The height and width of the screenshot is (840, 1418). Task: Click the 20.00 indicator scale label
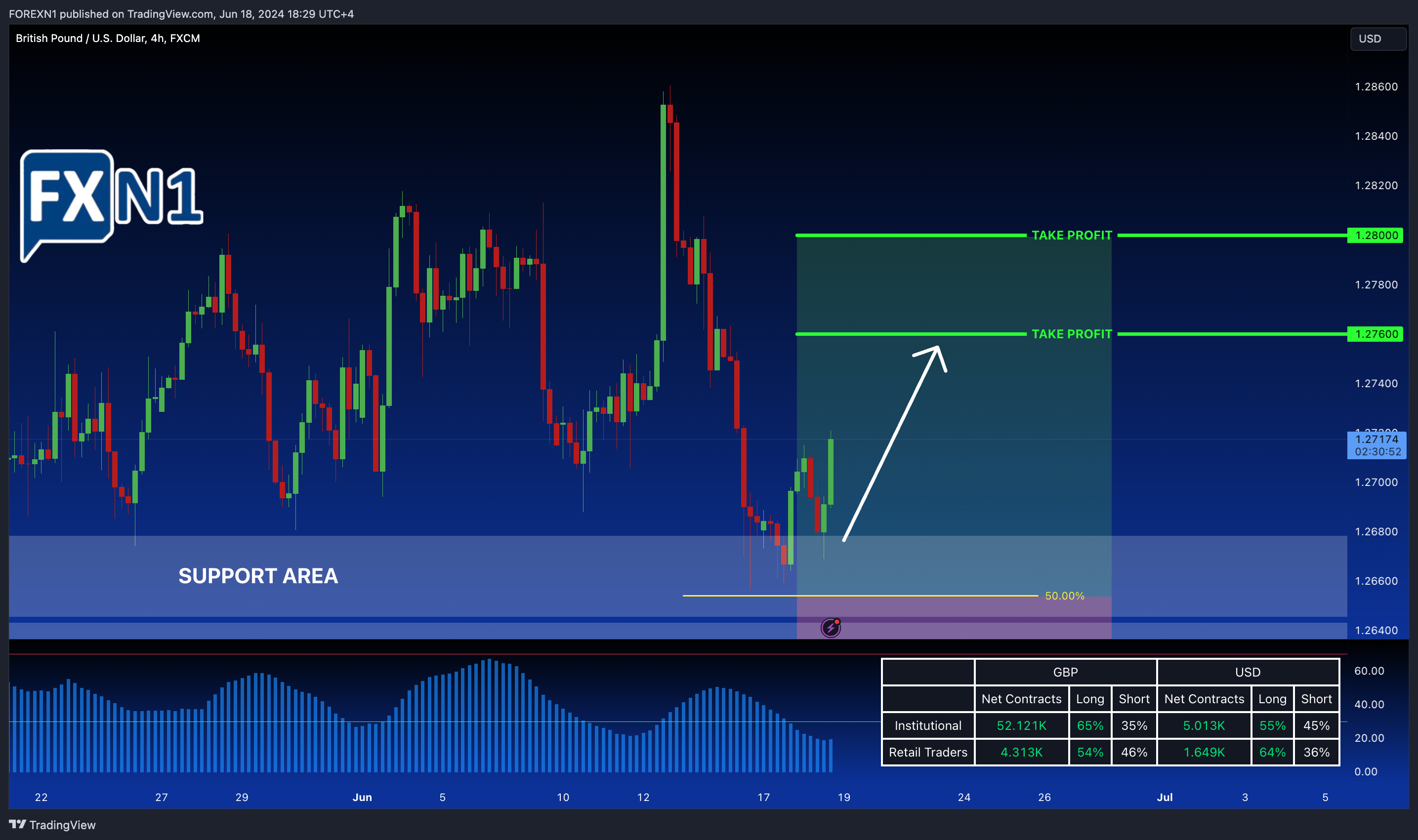click(1369, 738)
